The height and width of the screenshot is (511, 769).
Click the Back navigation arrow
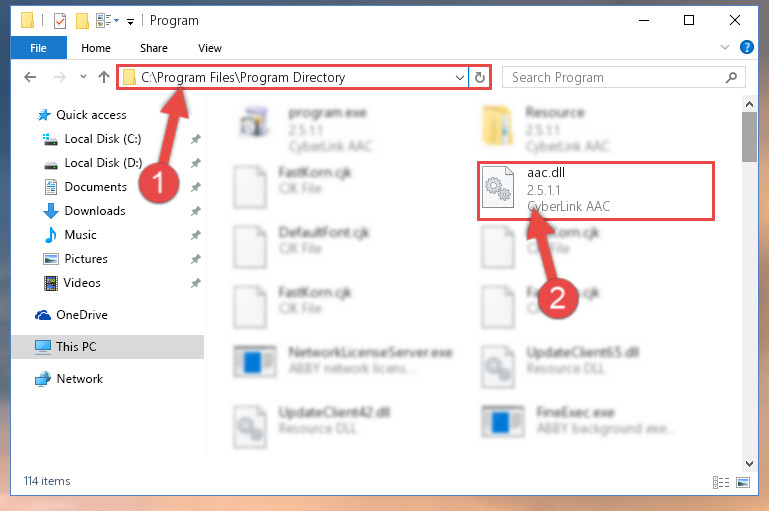(x=30, y=77)
